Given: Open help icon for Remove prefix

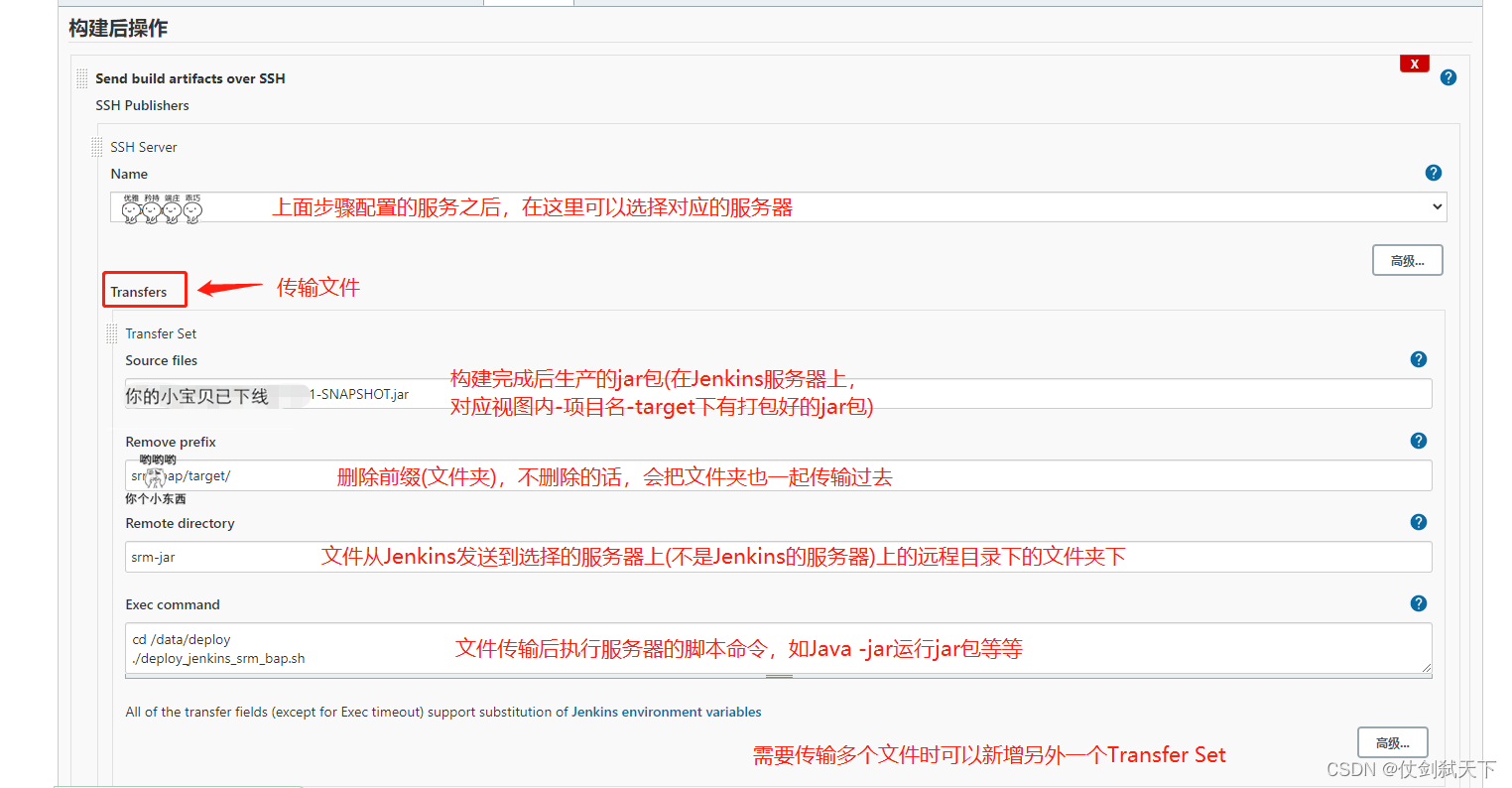Looking at the screenshot, I should [1419, 441].
